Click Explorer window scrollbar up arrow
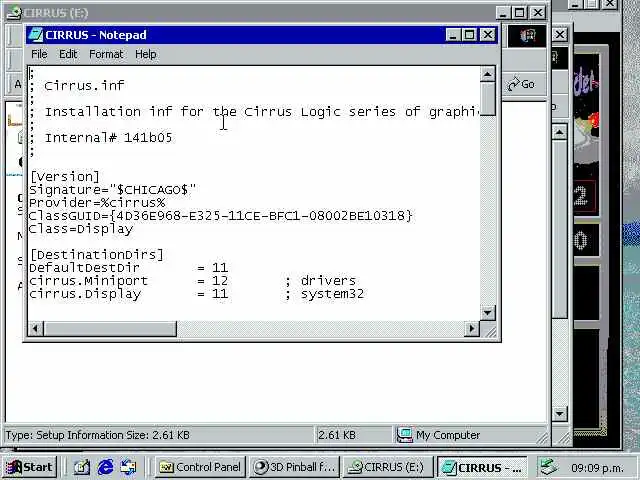This screenshot has height=480, width=640. click(560, 132)
